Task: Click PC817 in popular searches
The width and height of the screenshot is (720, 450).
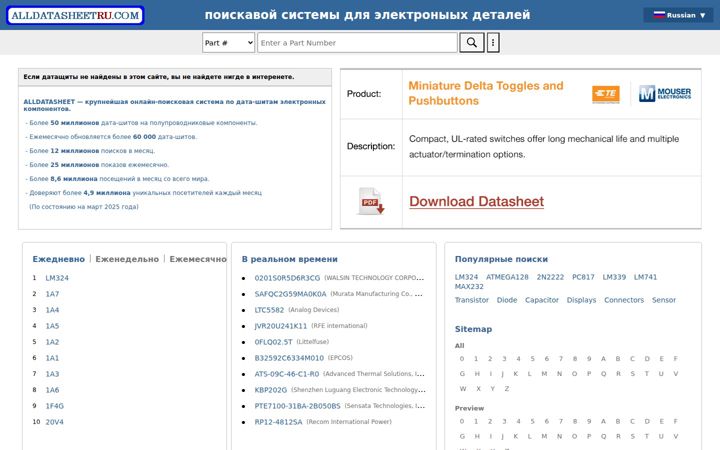Action: coord(583,277)
